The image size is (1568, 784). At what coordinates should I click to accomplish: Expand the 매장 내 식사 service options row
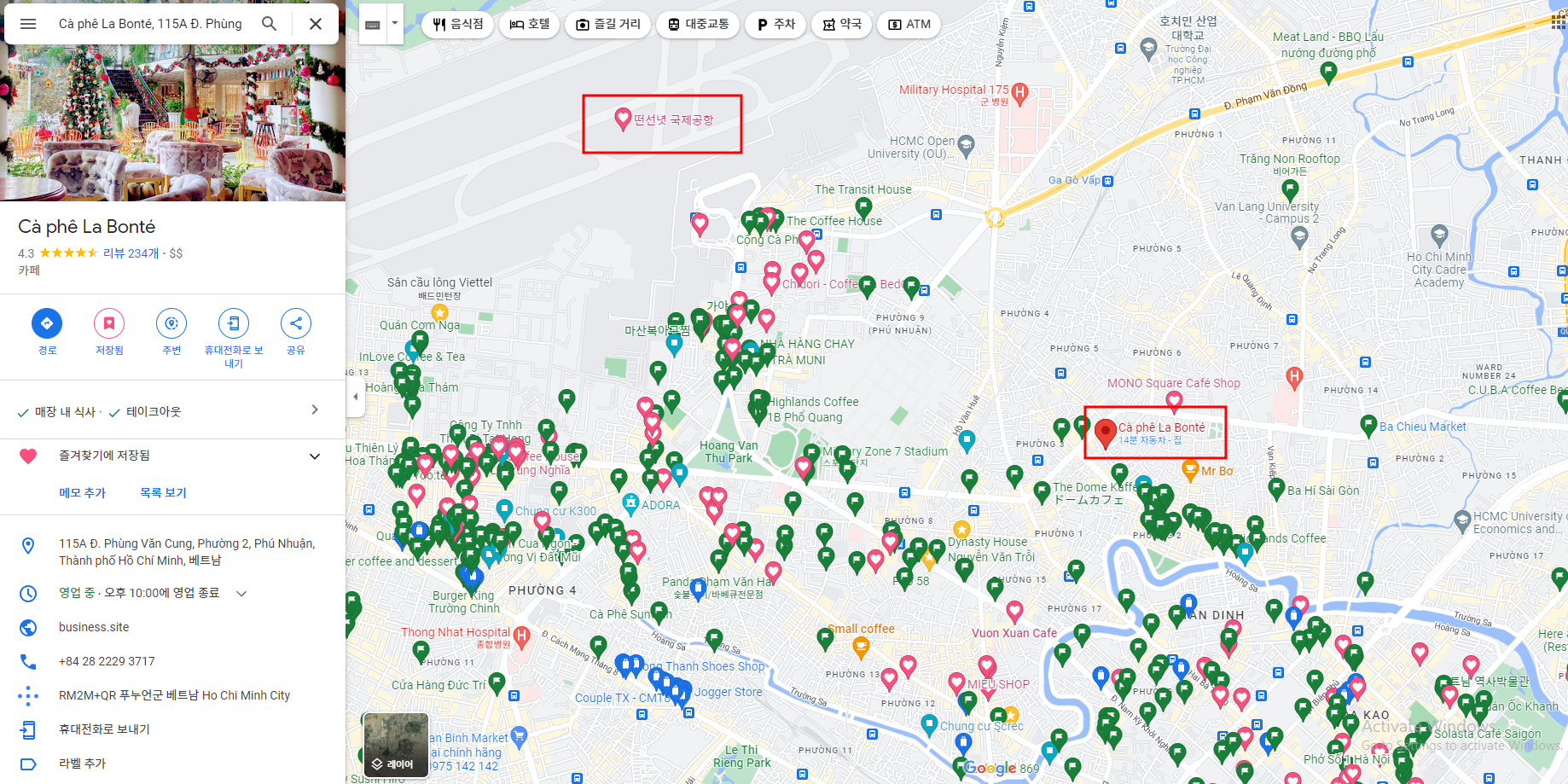click(172, 411)
